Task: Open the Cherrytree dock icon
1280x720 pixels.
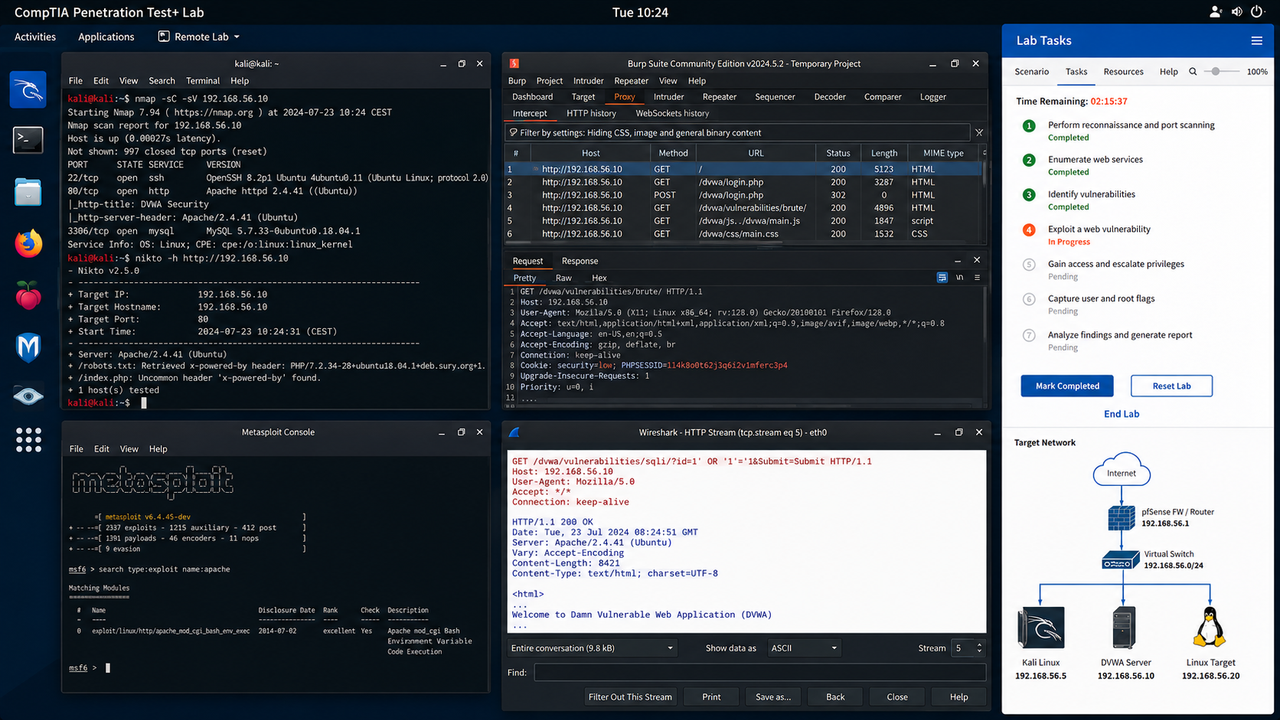Action: (x=28, y=295)
